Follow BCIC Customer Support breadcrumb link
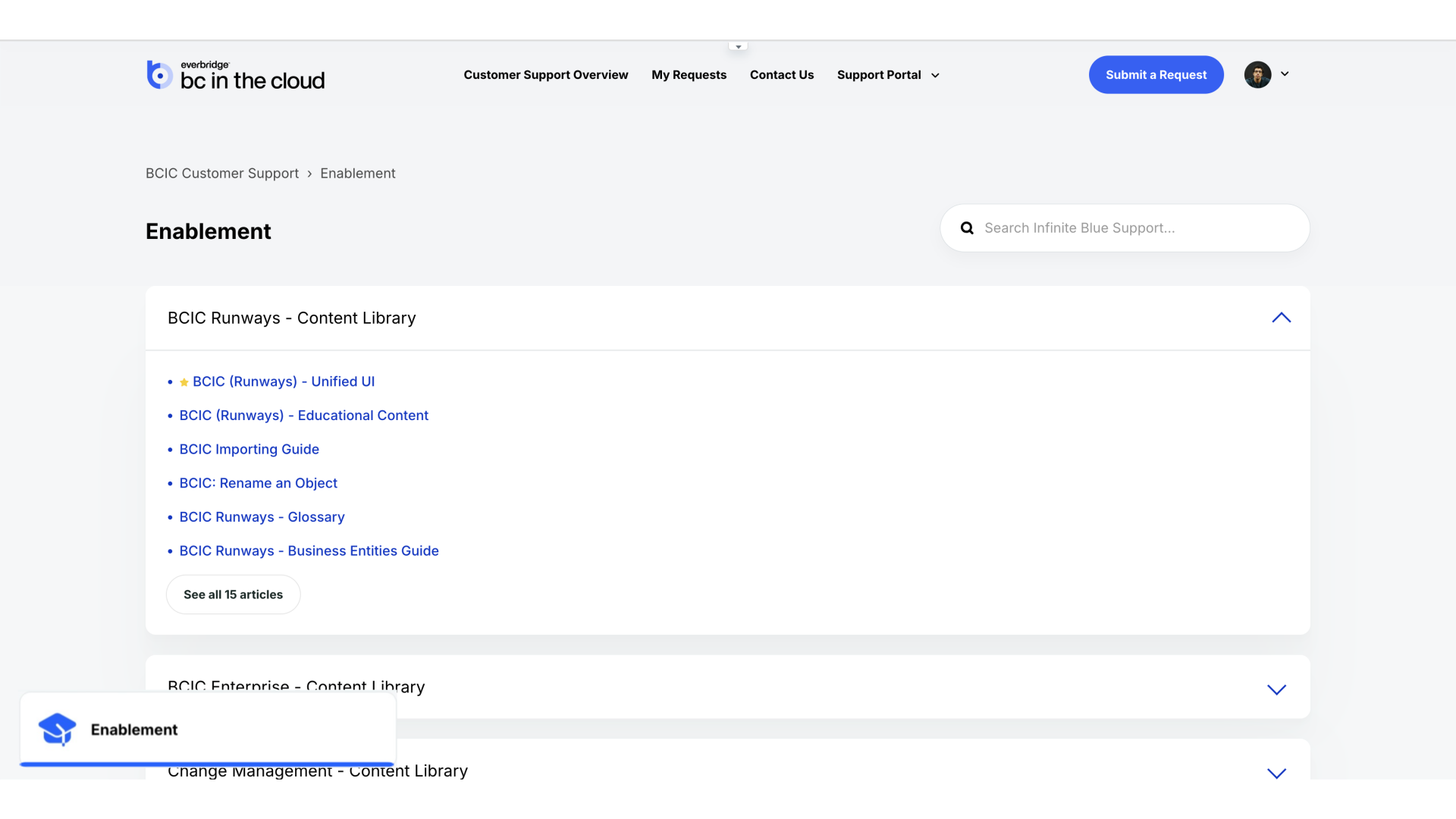 pyautogui.click(x=222, y=174)
